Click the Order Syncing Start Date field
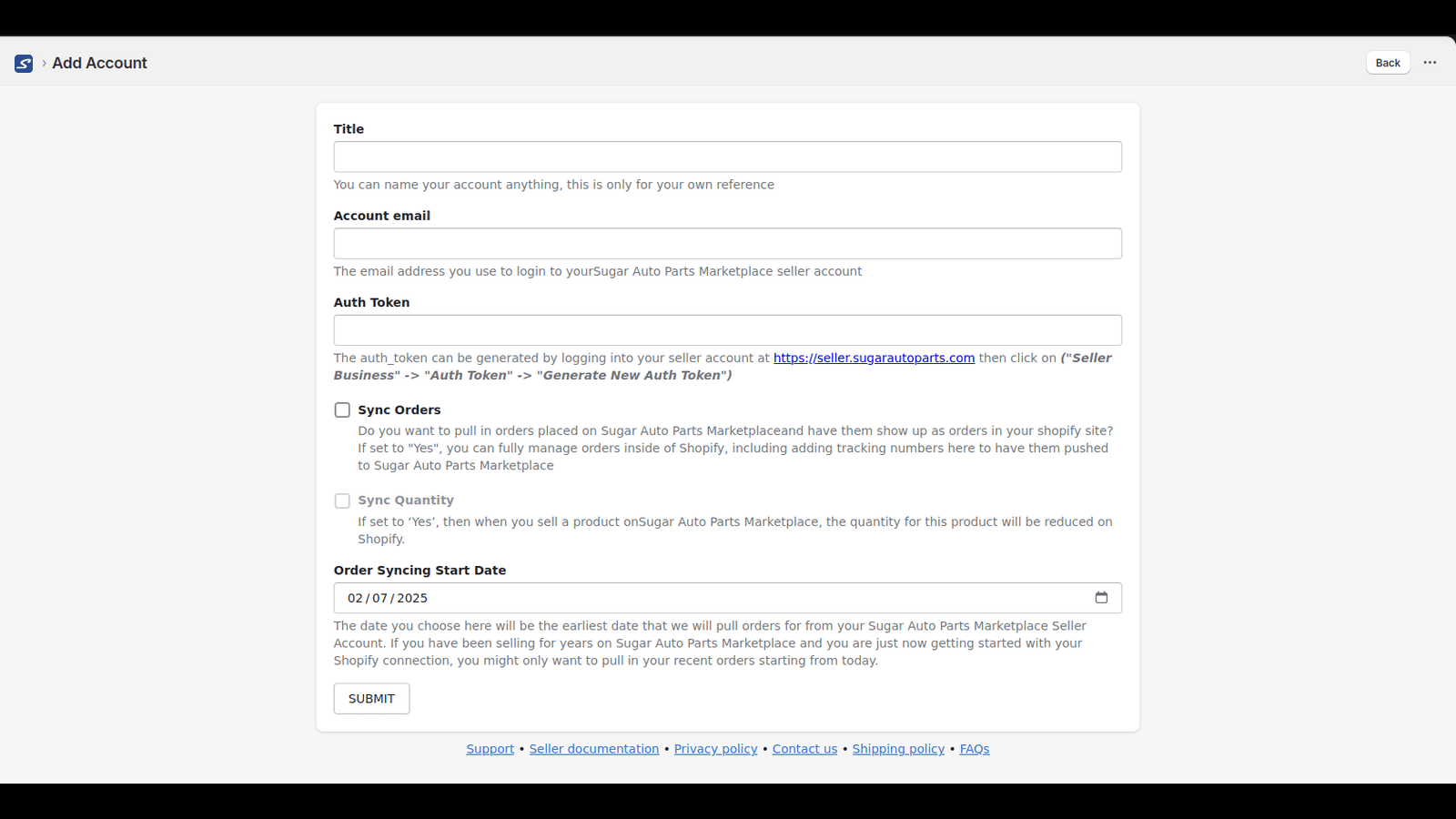The image size is (1456, 819). pos(727,598)
